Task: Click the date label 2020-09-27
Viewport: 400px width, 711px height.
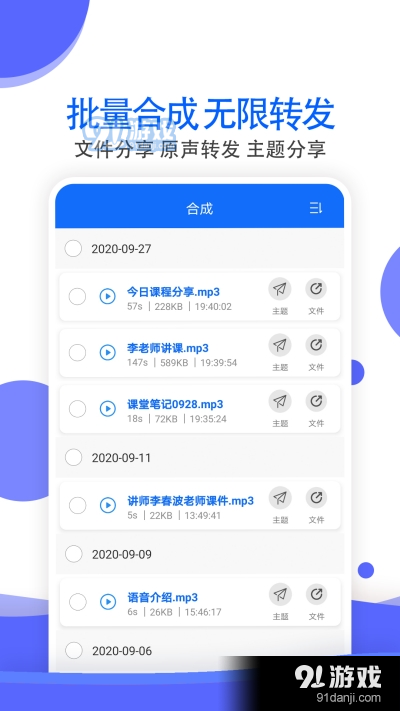Action: point(121,249)
